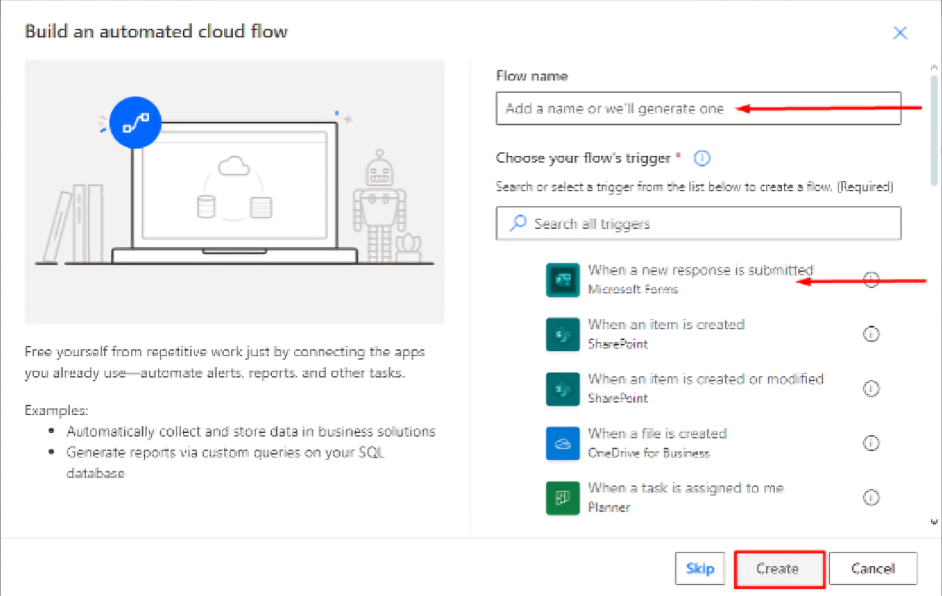Click the Flow name input field

698,108
